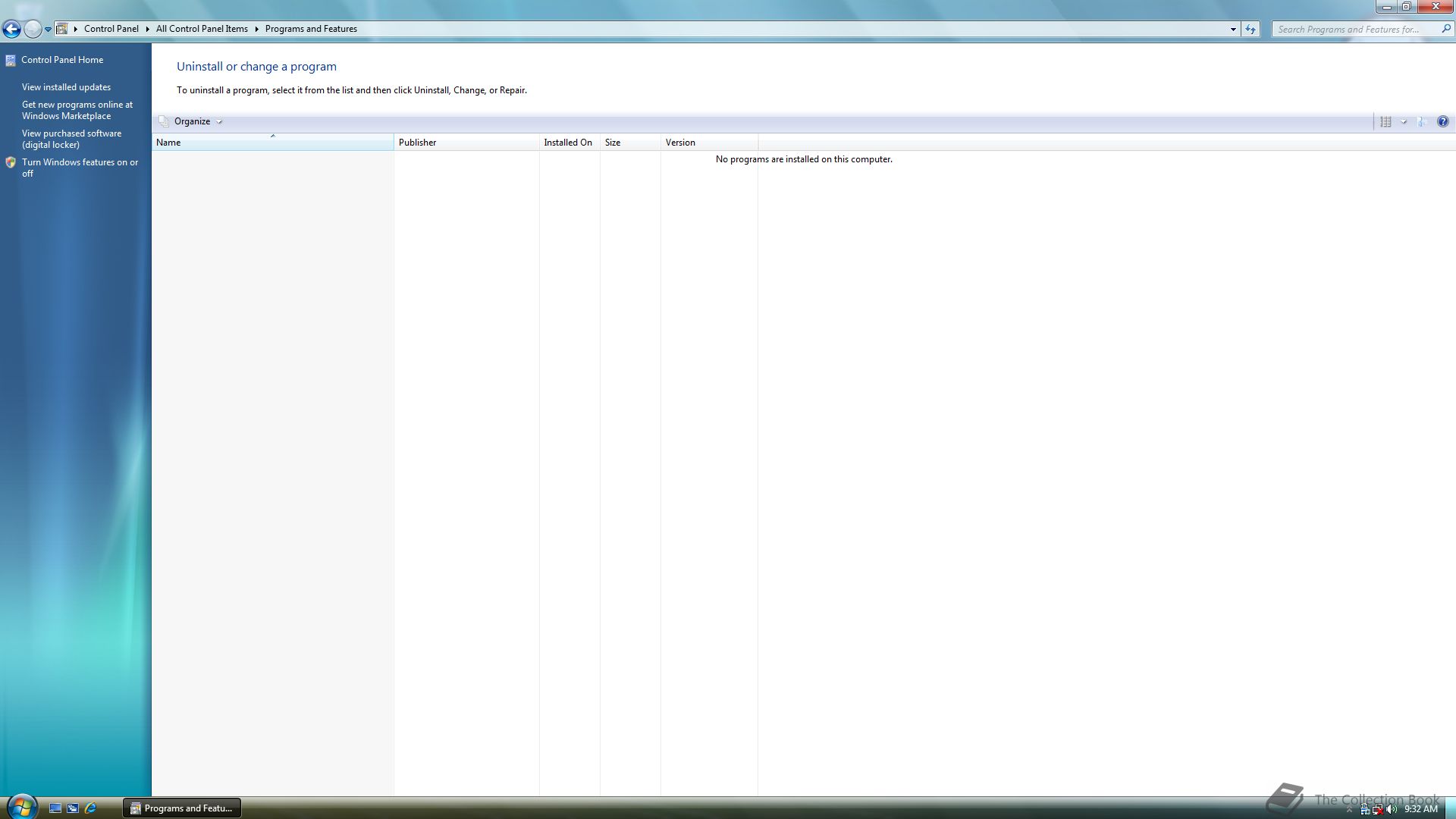Click the Control Panel Home icon
This screenshot has width=1456, height=819.
click(11, 60)
